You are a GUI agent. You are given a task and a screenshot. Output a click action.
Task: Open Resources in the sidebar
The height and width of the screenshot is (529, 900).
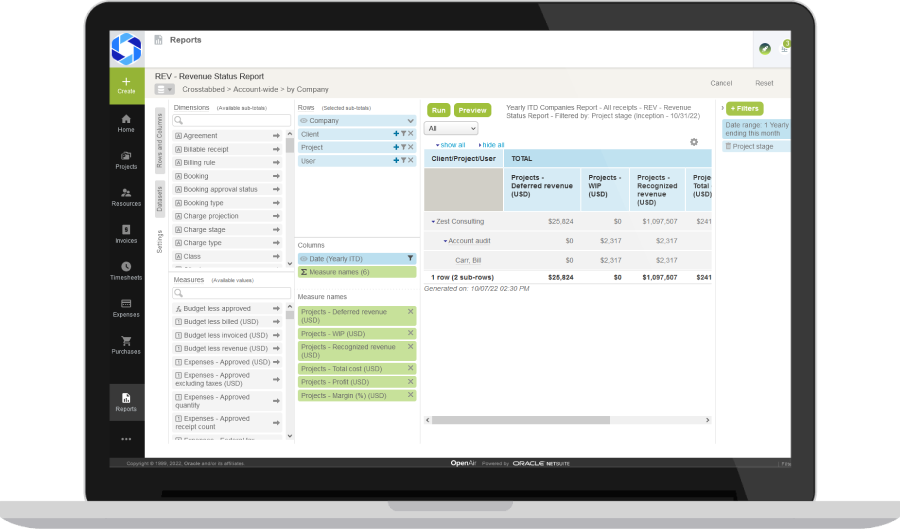pyautogui.click(x=126, y=197)
